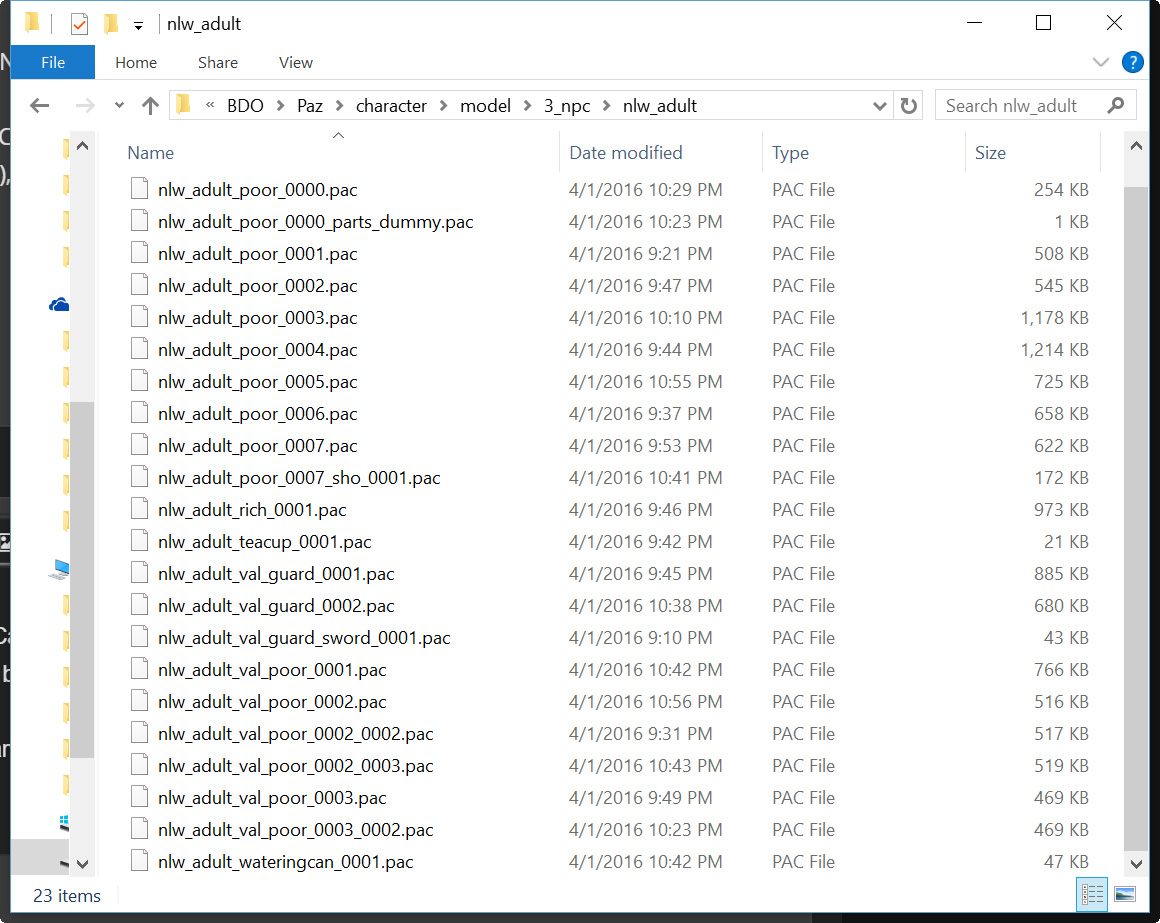
Task: Select nlw_adult_teacup_0001.pac file
Action: click(264, 542)
